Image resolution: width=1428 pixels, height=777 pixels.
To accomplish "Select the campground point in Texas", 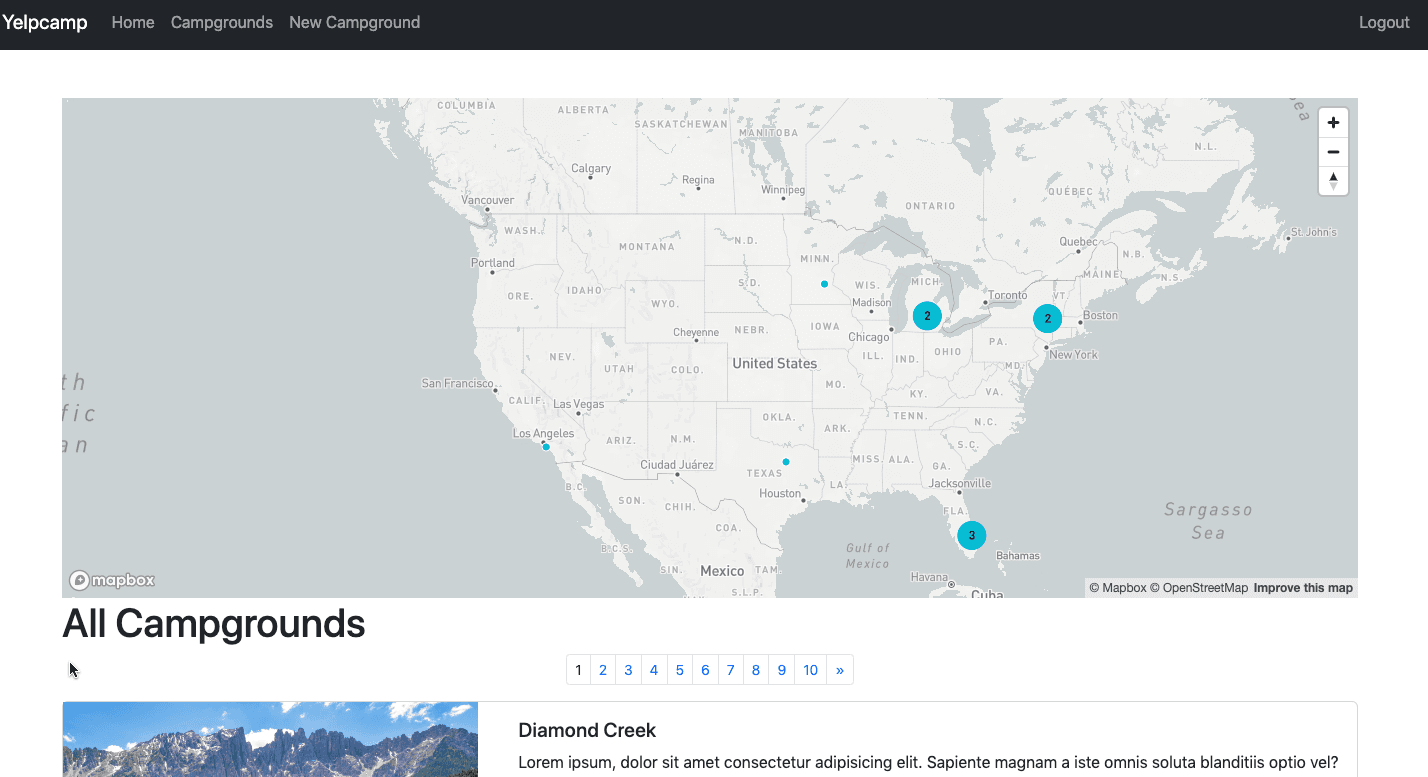I will coord(786,462).
